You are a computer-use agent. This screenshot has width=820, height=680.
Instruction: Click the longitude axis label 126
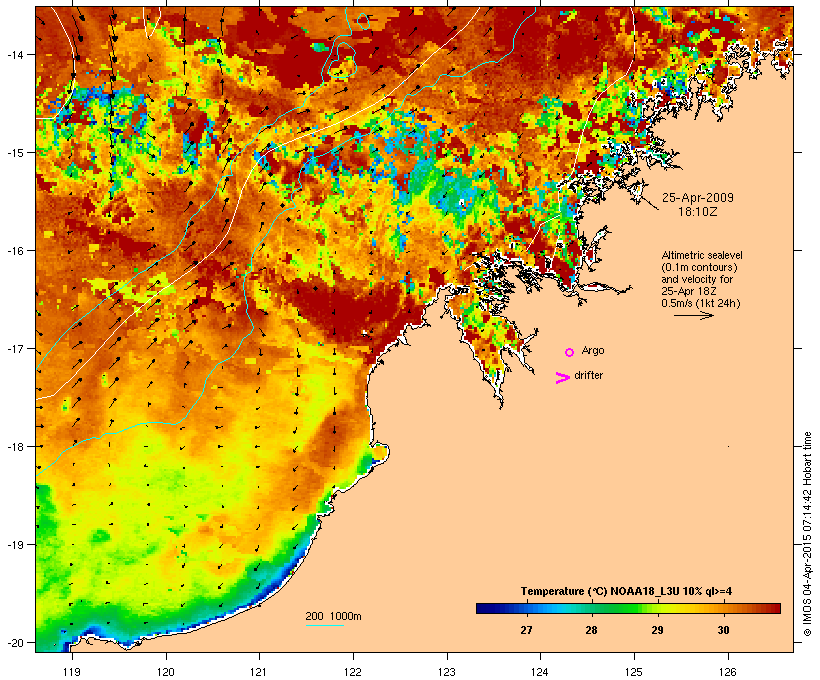tap(727, 671)
